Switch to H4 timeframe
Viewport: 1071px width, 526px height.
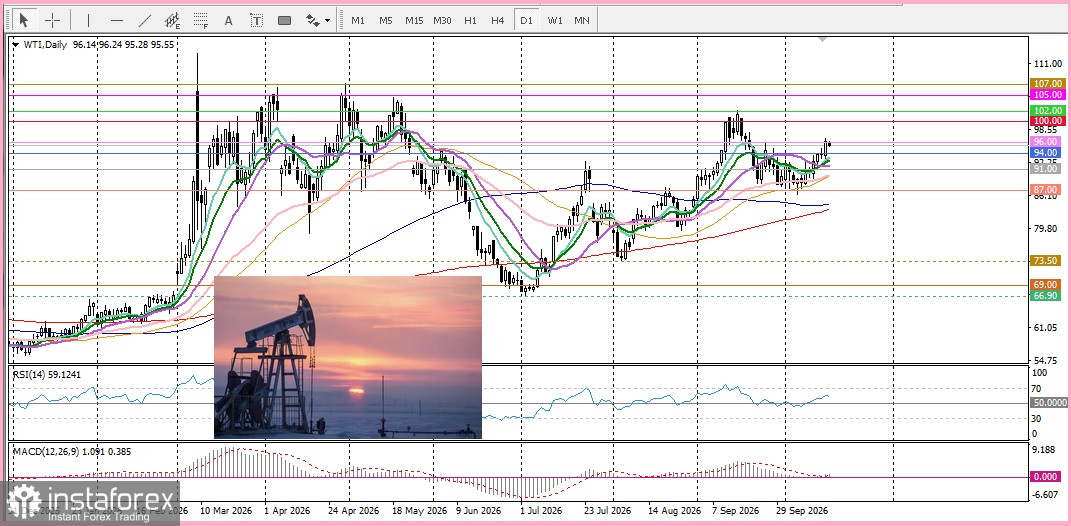497,20
